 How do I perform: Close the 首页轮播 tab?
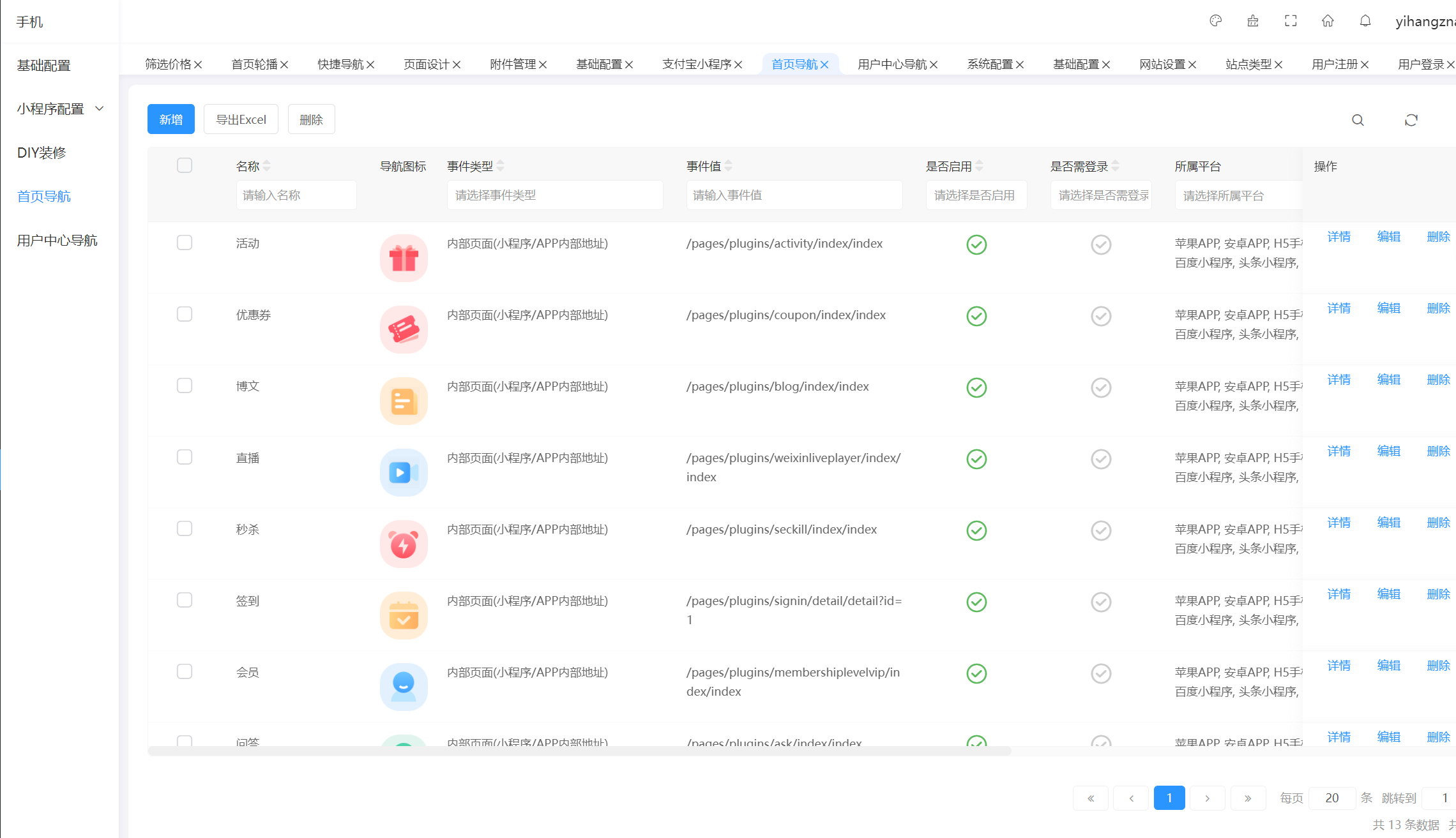pos(284,64)
